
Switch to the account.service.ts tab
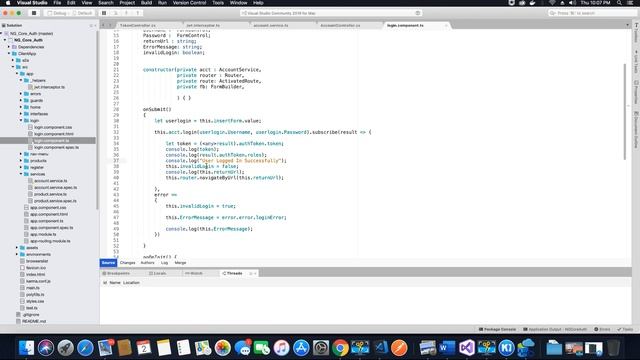click(x=271, y=25)
